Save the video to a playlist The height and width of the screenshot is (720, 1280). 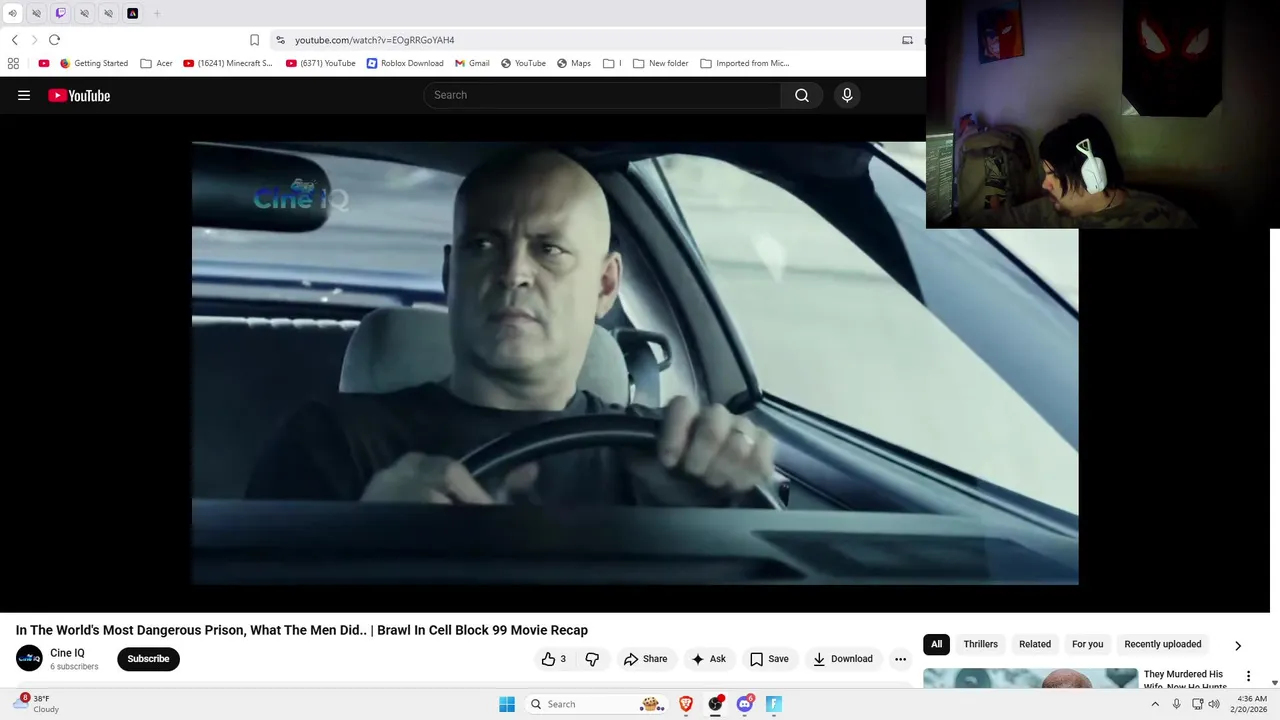point(769,659)
